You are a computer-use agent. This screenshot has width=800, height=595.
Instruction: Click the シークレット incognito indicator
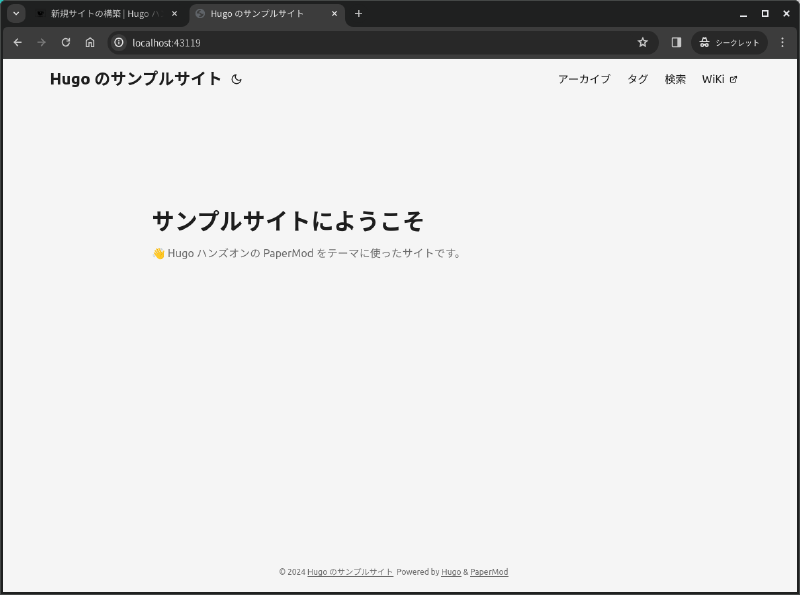(729, 42)
